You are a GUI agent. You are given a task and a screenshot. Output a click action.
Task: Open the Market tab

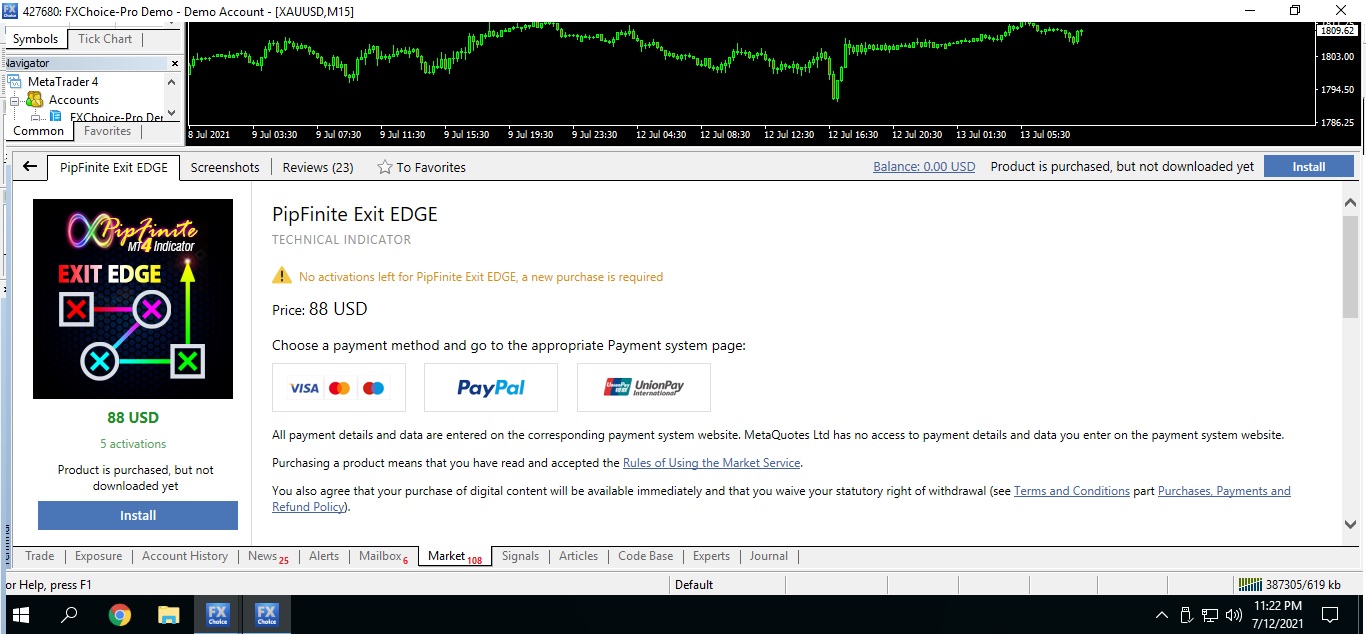pos(454,556)
